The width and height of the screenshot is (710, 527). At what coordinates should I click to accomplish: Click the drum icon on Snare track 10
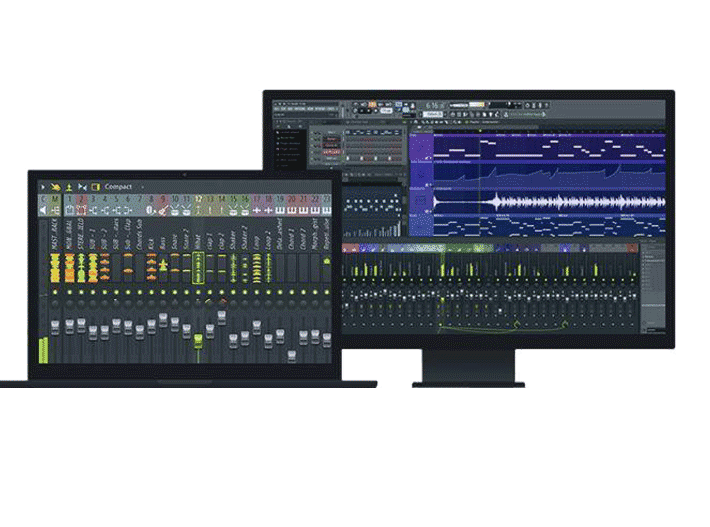pyautogui.click(x=175, y=212)
